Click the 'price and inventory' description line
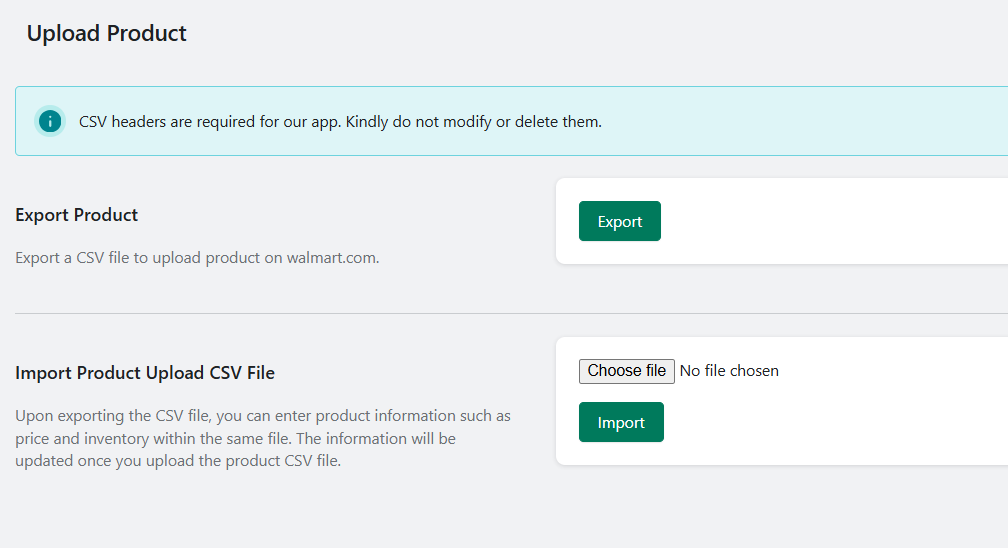1008x548 pixels. (235, 439)
